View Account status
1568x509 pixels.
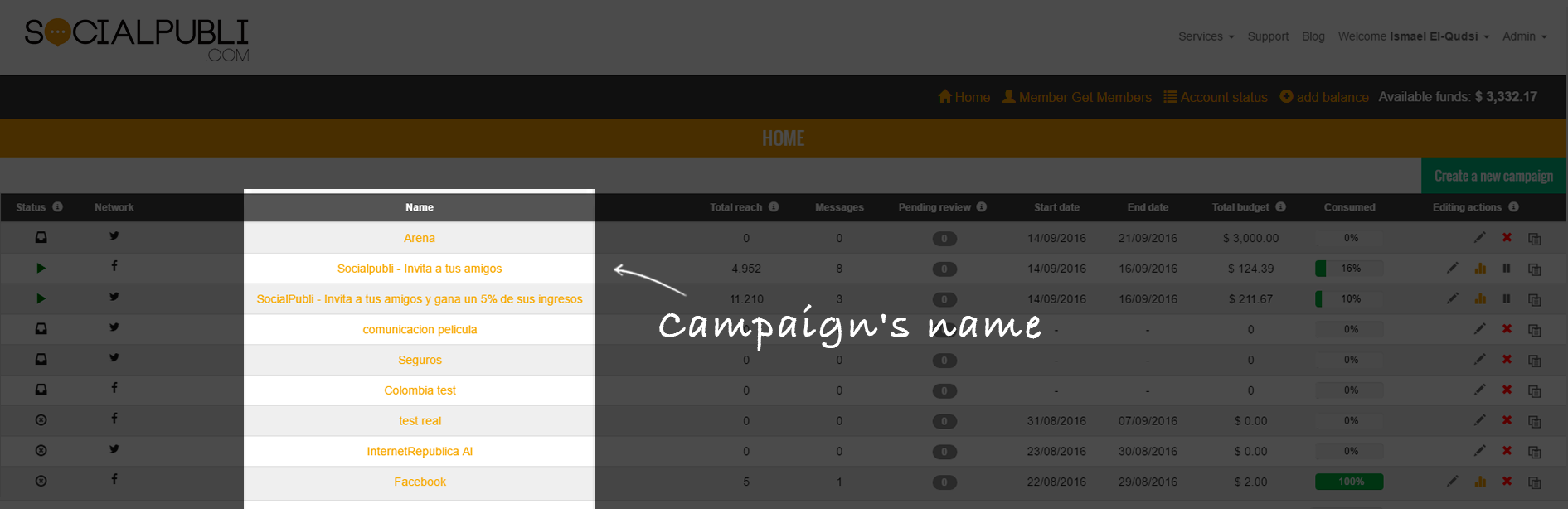pyautogui.click(x=1216, y=97)
